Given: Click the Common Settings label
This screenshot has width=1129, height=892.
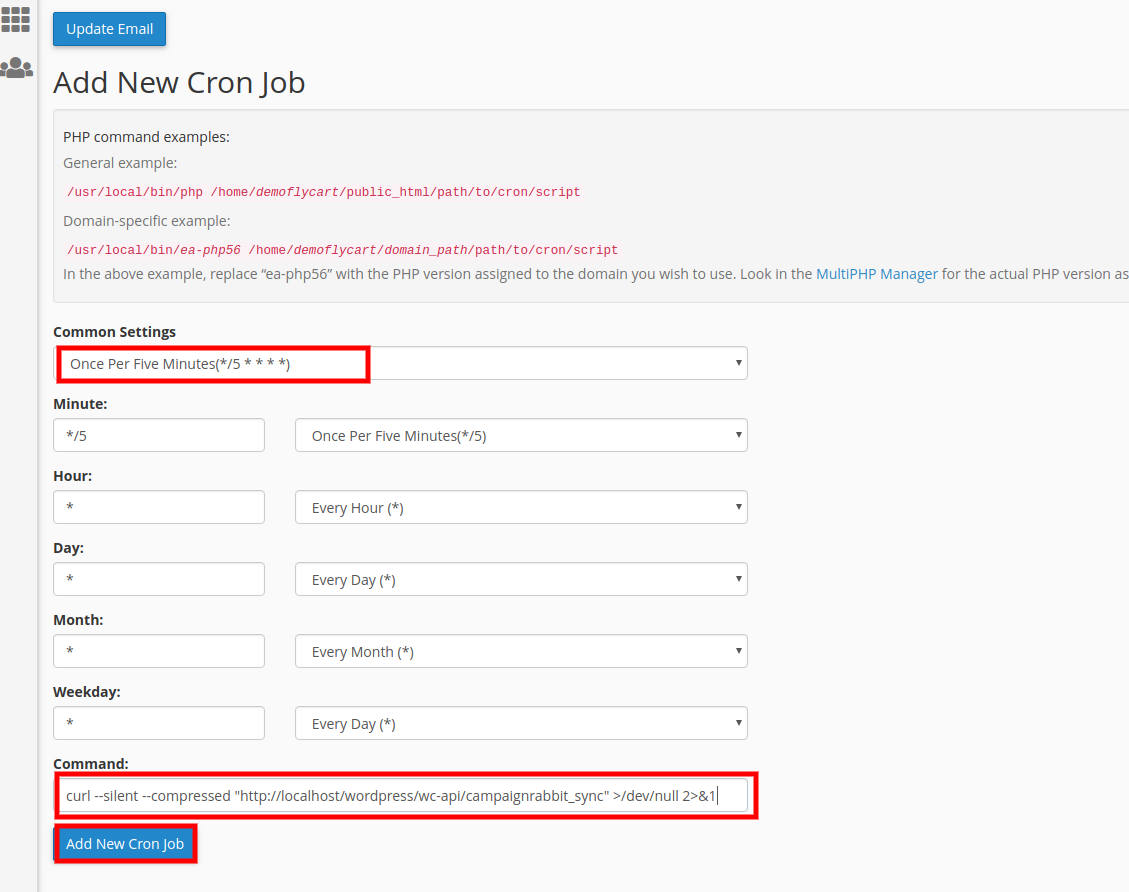Looking at the screenshot, I should 114,332.
